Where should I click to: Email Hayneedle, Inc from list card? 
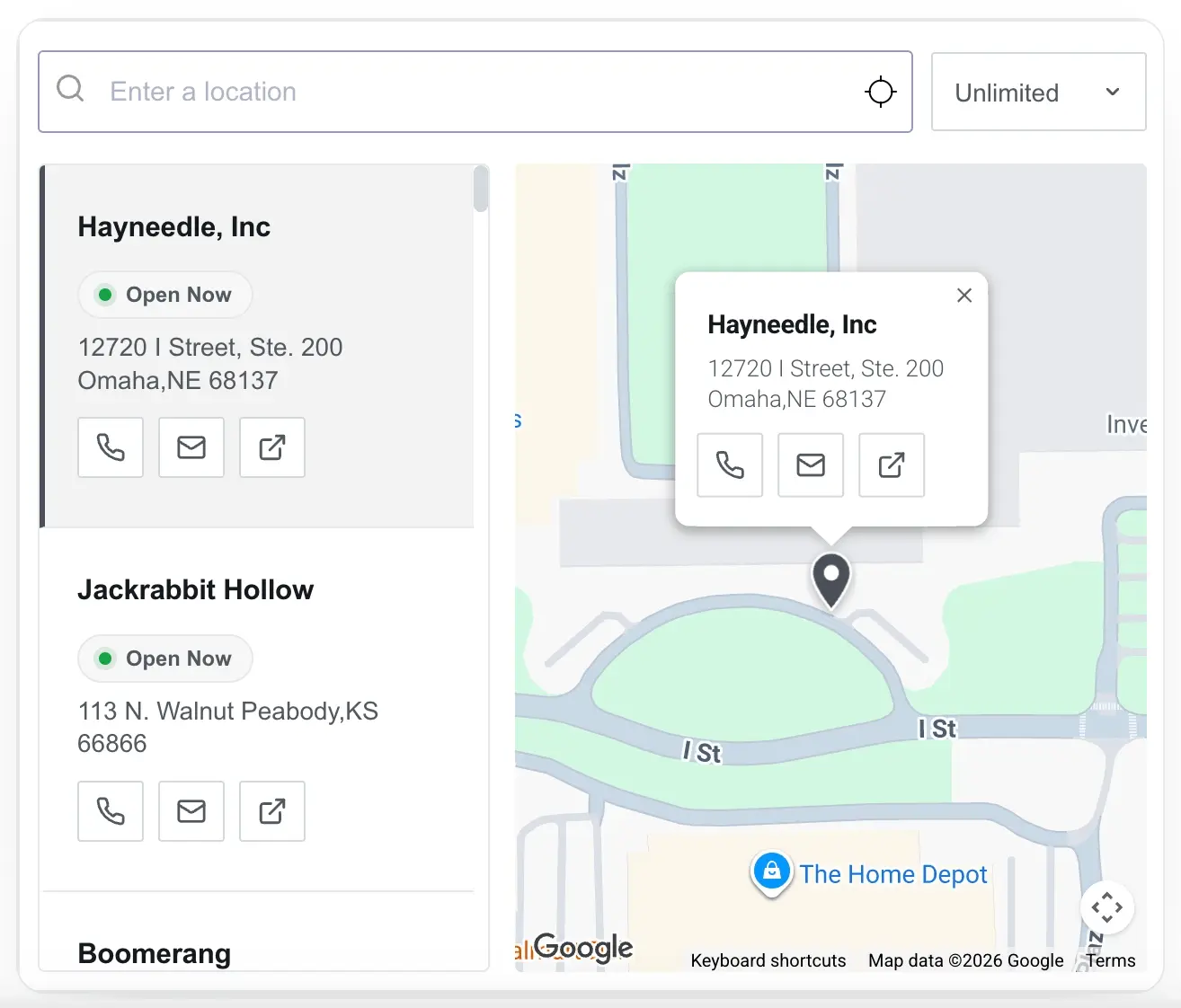click(x=191, y=447)
